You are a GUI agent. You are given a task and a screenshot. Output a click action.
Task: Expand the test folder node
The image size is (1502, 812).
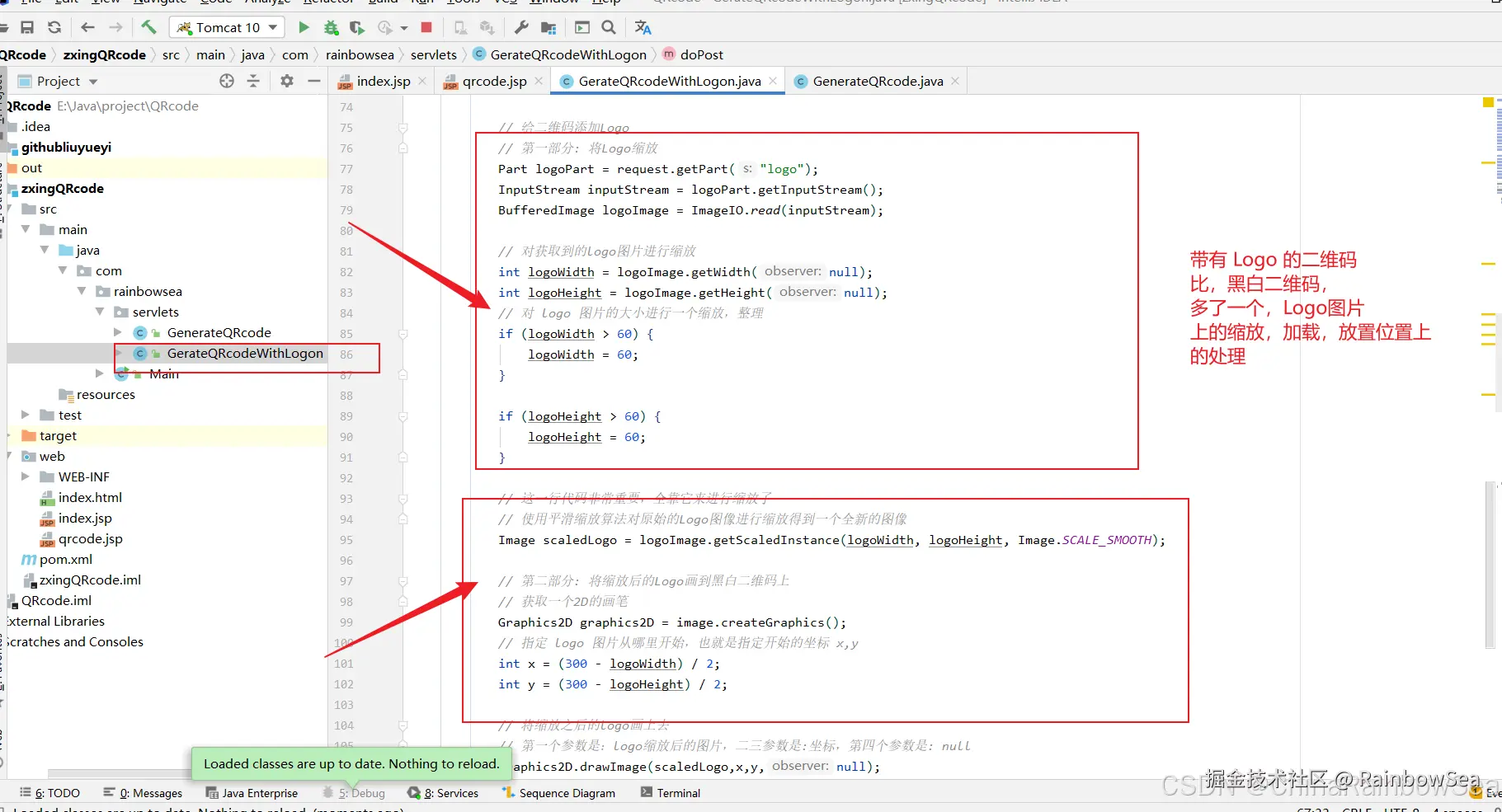coord(26,415)
